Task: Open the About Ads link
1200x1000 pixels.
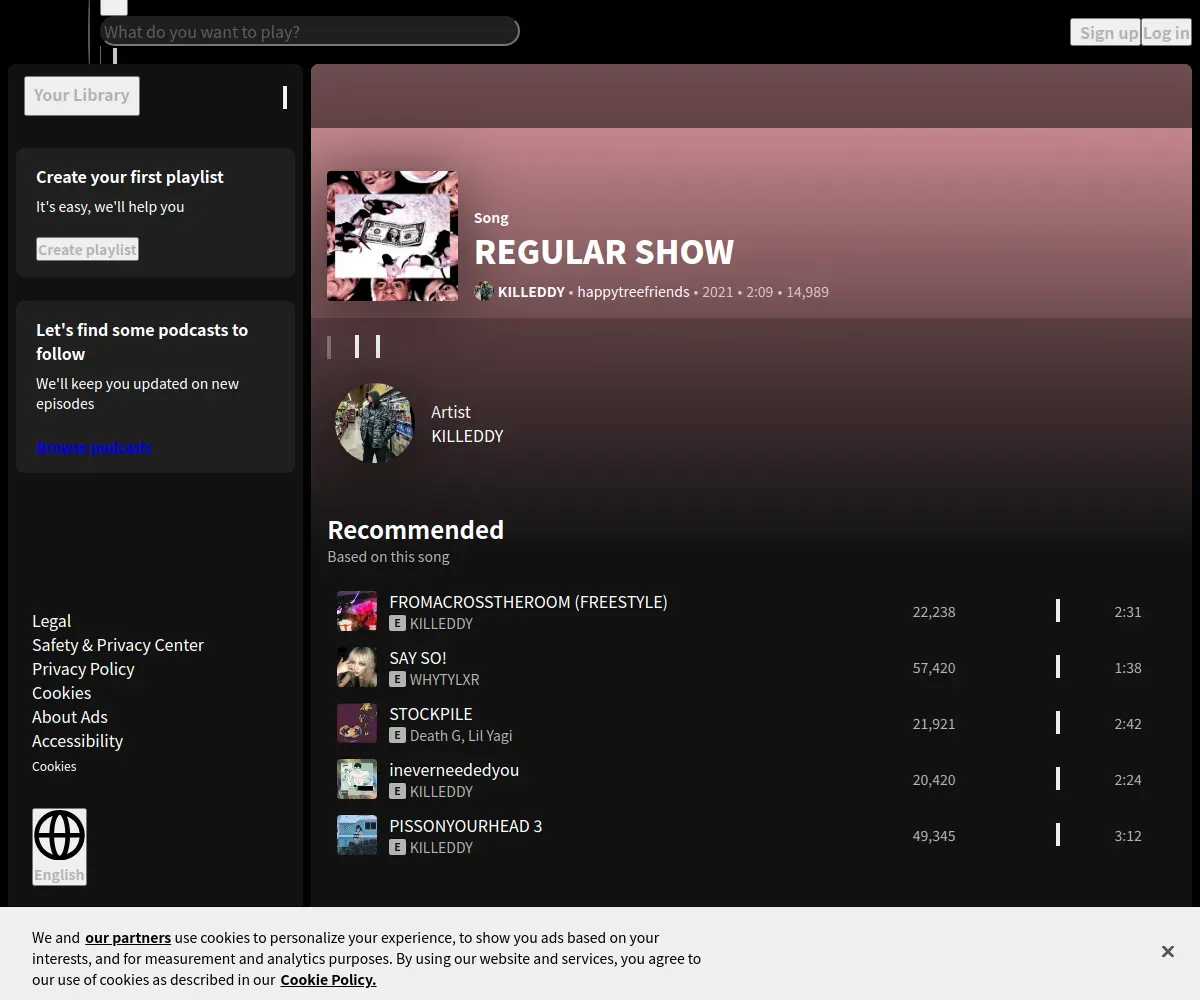Action: (x=70, y=717)
